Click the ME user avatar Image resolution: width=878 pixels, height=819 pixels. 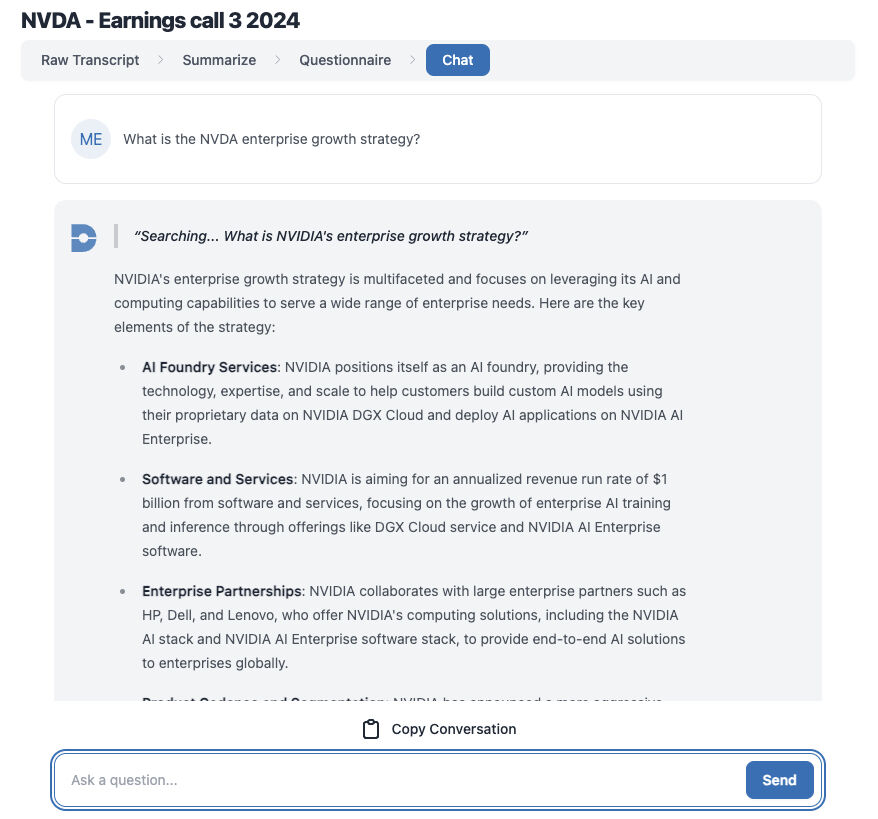(x=91, y=139)
